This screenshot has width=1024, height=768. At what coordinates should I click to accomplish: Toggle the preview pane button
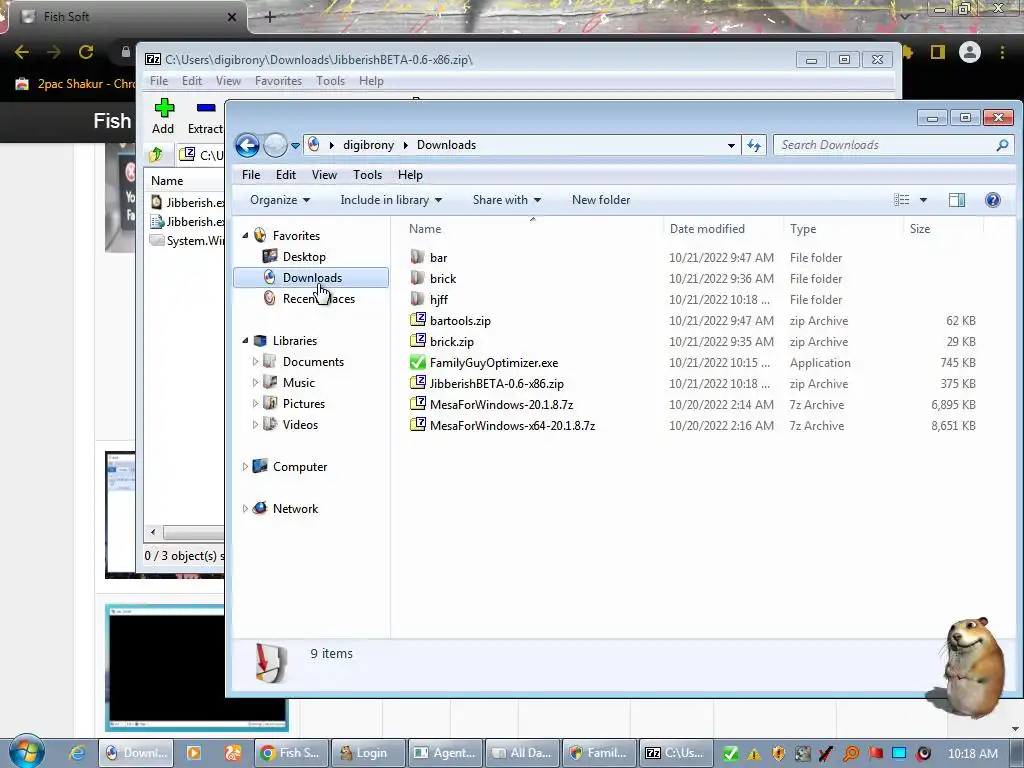[957, 200]
